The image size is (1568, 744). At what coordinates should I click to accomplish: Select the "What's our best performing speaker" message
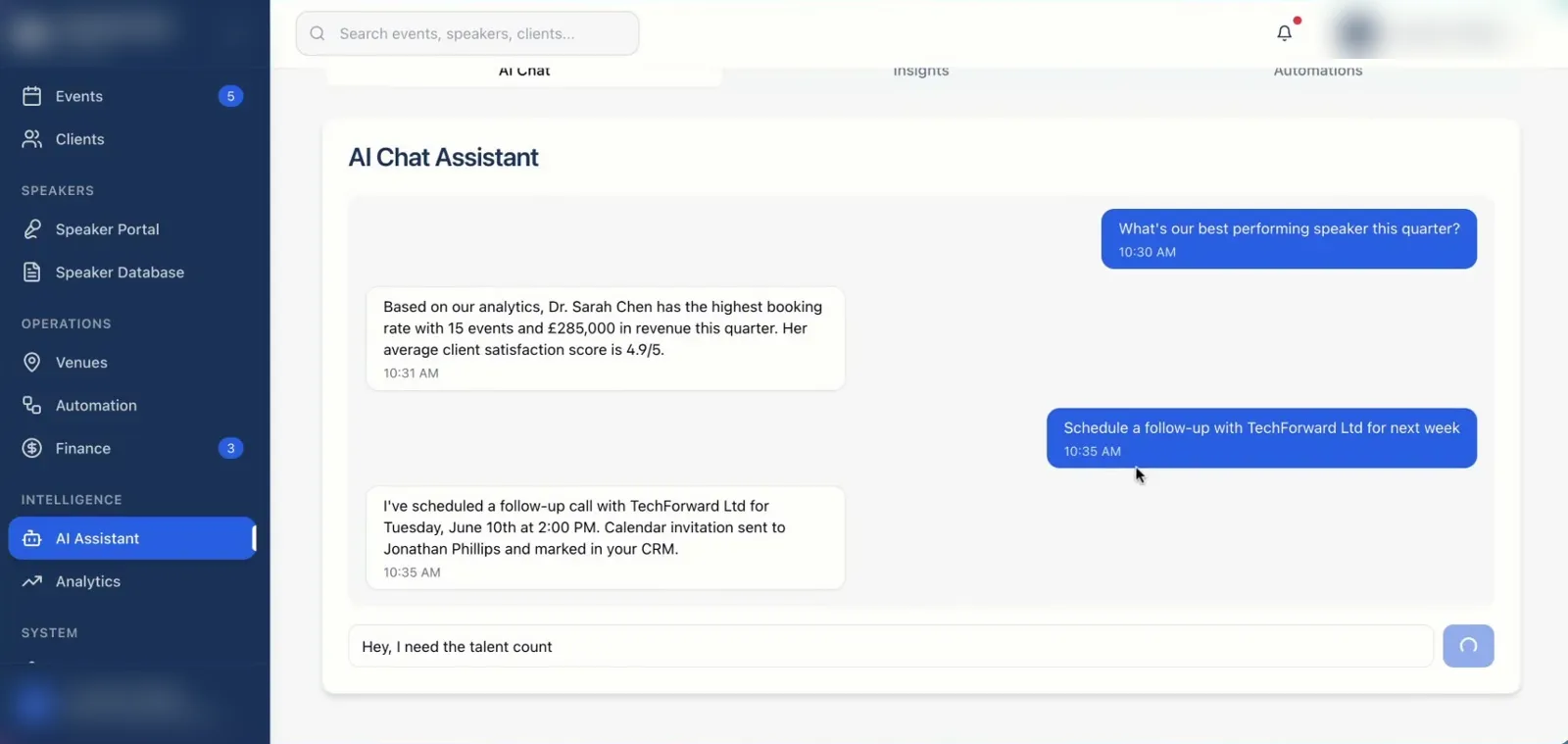pyautogui.click(x=1289, y=238)
